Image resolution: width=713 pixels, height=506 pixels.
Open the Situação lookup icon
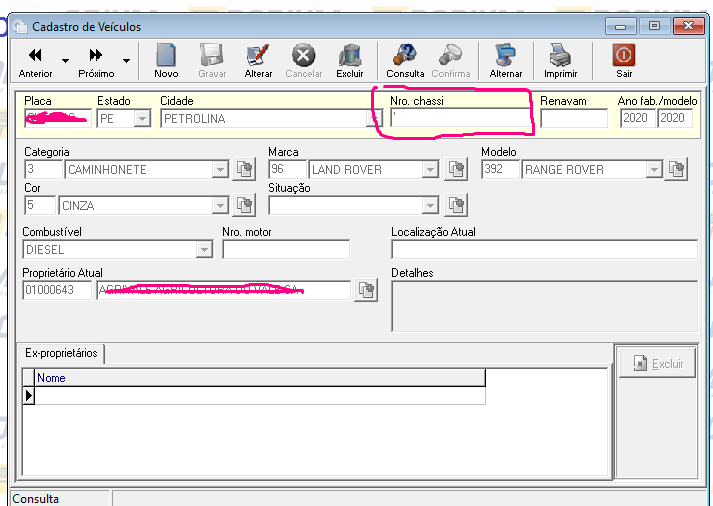pos(456,205)
